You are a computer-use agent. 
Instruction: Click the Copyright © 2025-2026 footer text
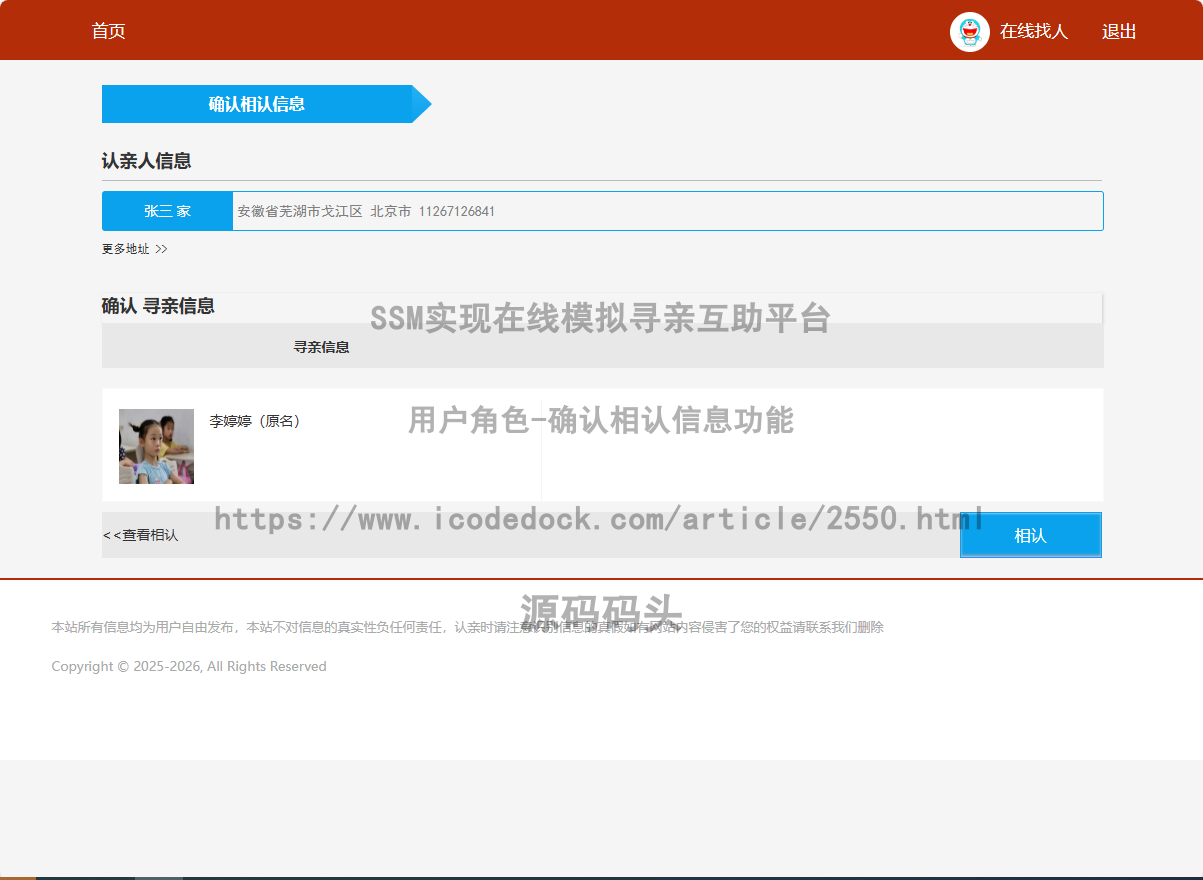[x=189, y=666]
